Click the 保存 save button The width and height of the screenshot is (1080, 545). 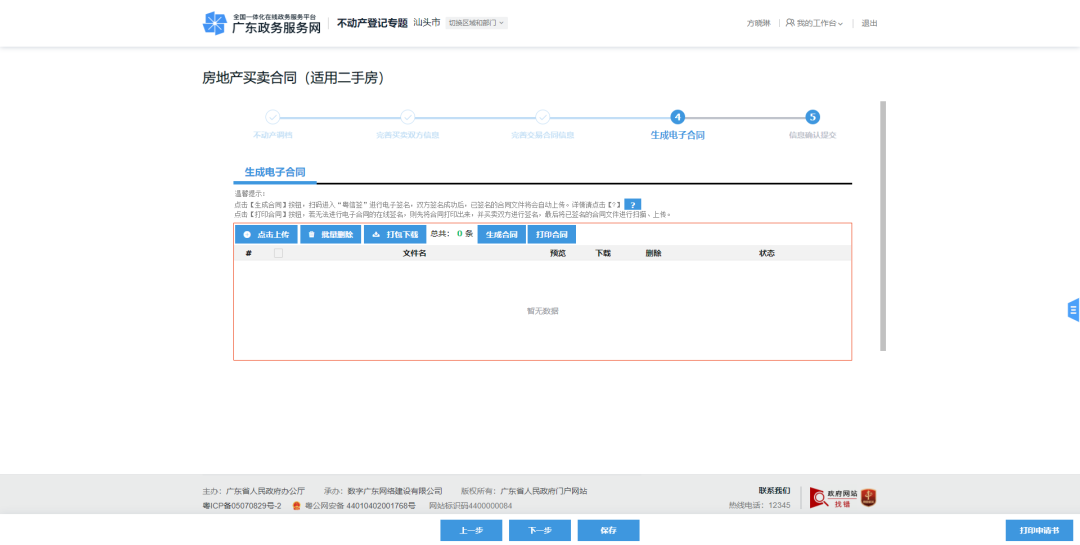608,531
